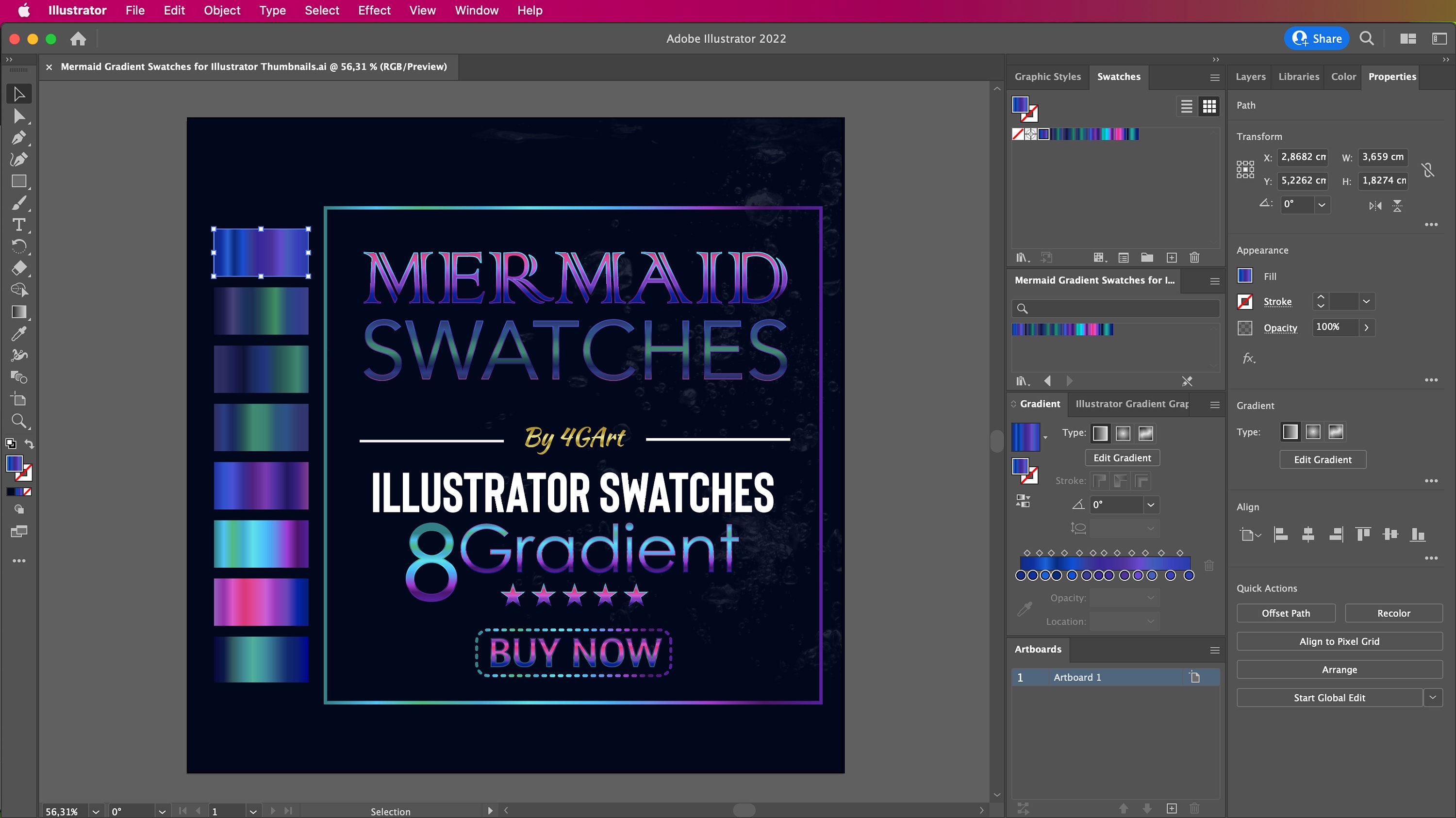Toggle the constrain proportions link in Transform
This screenshot has width=1456, height=818.
1428,169
